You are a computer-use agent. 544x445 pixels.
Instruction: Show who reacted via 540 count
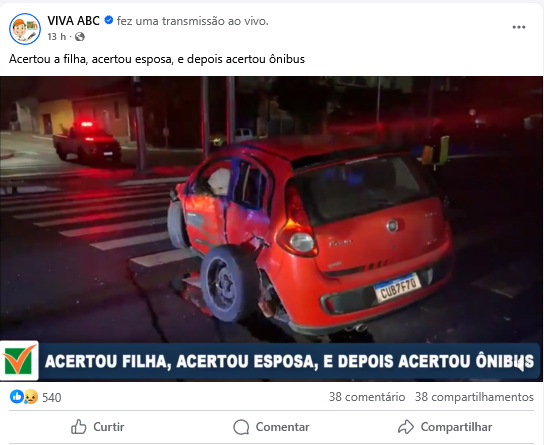[x=52, y=397]
